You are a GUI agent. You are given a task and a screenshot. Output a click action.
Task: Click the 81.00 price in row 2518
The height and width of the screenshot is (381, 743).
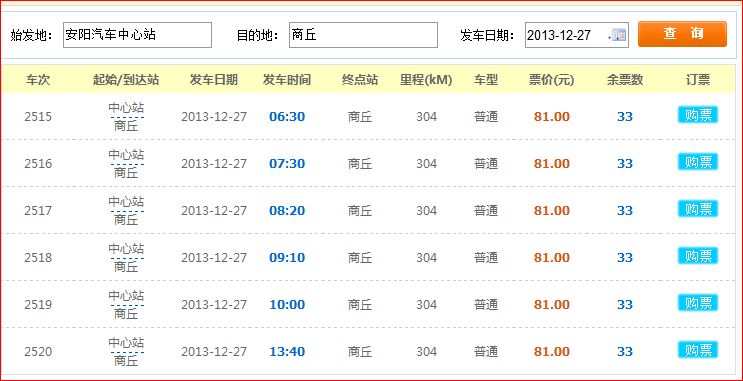552,257
